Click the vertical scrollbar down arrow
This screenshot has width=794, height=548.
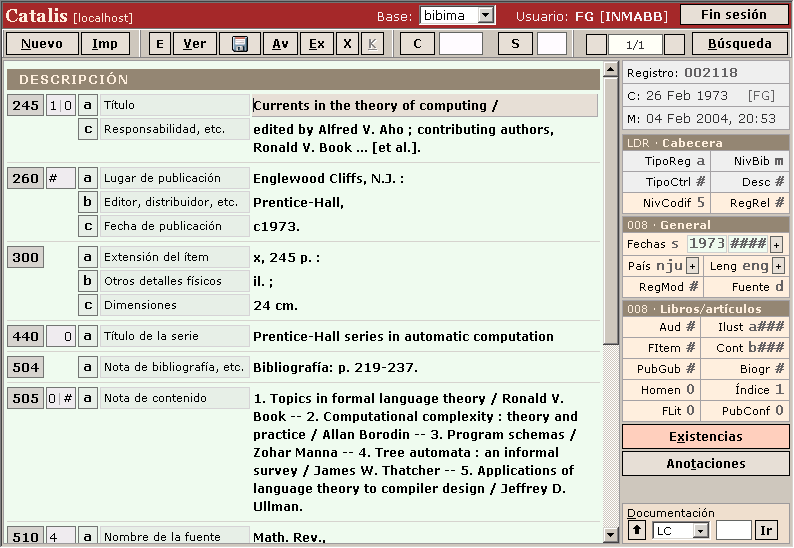[611, 538]
